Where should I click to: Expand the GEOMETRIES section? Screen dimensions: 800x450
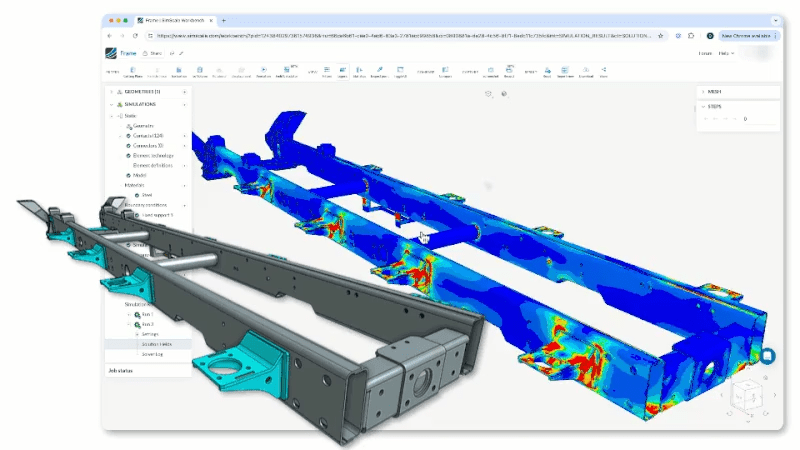coord(109,91)
